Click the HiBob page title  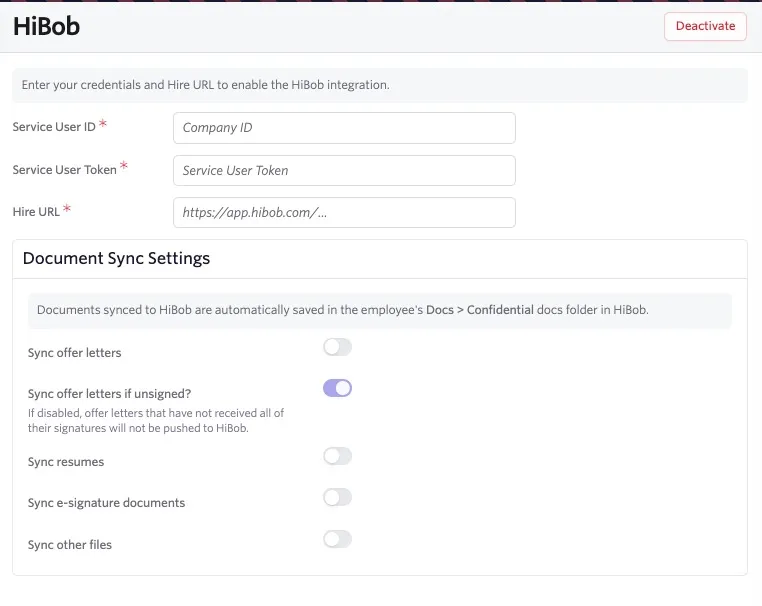(46, 26)
